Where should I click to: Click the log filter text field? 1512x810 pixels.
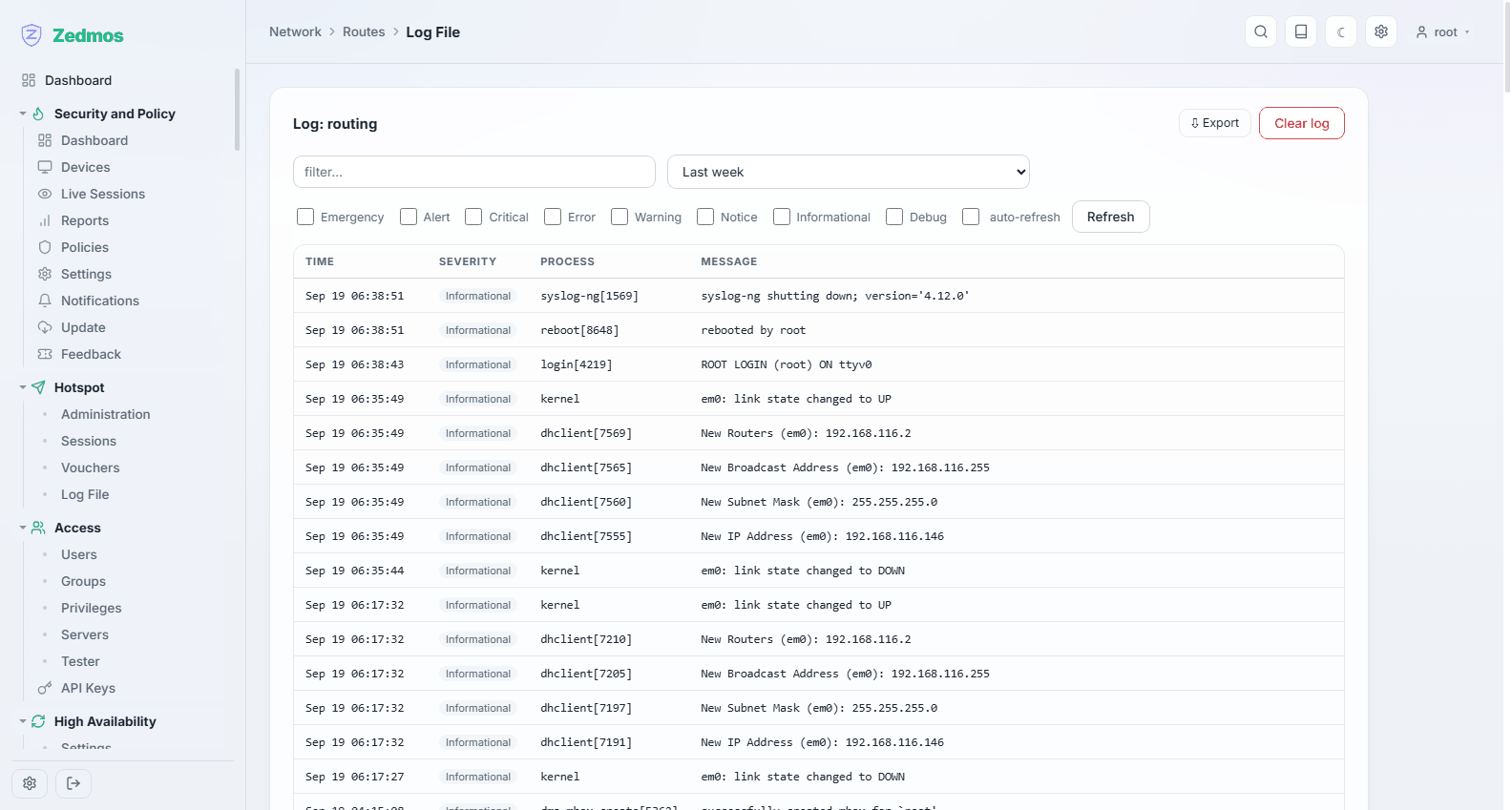tap(474, 172)
